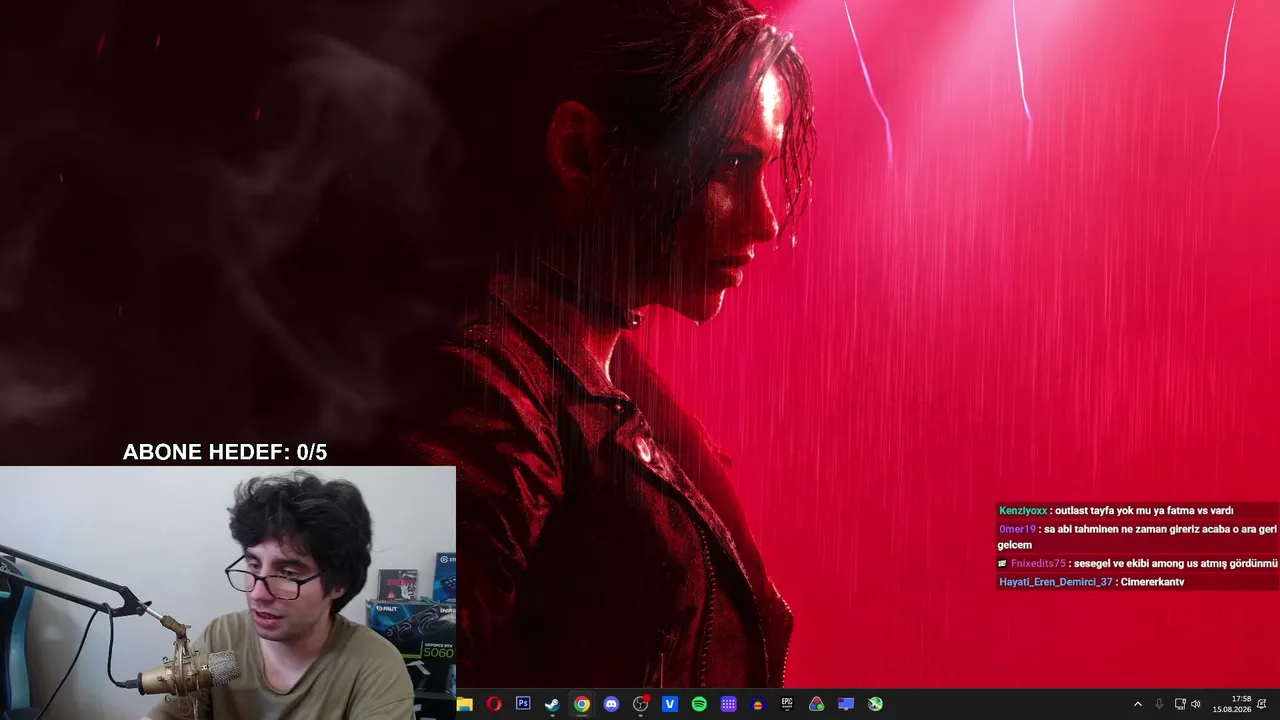Show hidden system tray icons
The width and height of the screenshot is (1280, 720).
click(1137, 704)
